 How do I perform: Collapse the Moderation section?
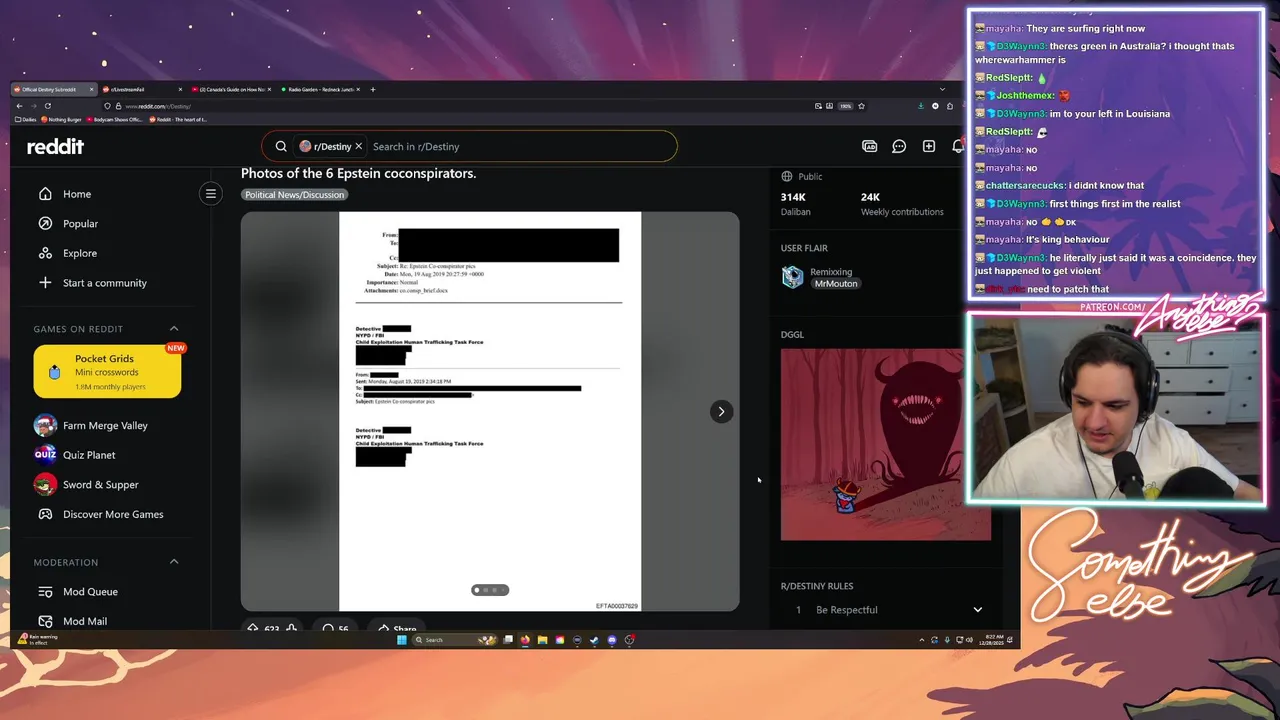[x=174, y=562]
